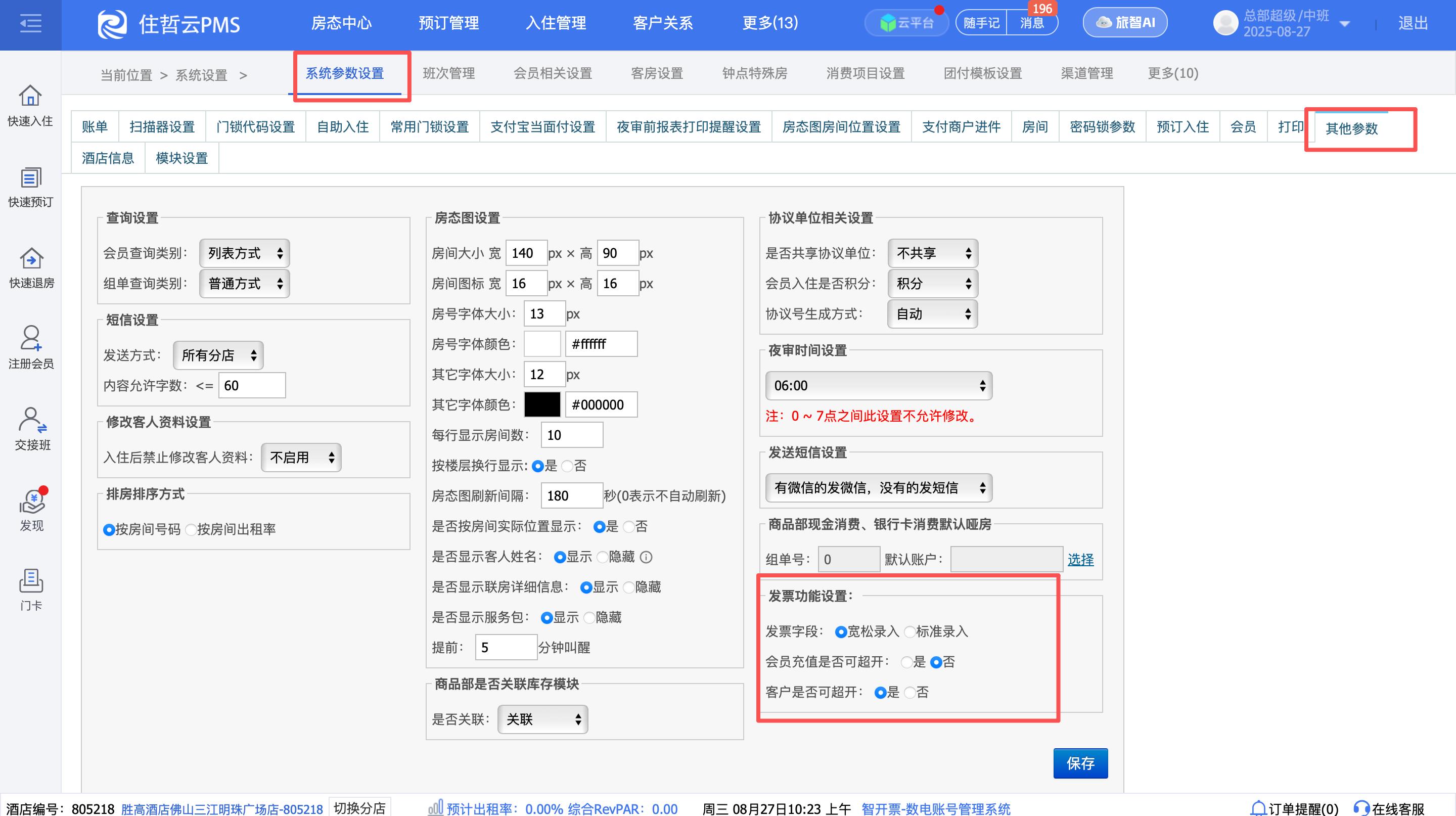Open 组单查询类别 dropdown
The height and width of the screenshot is (816, 1456).
244,284
